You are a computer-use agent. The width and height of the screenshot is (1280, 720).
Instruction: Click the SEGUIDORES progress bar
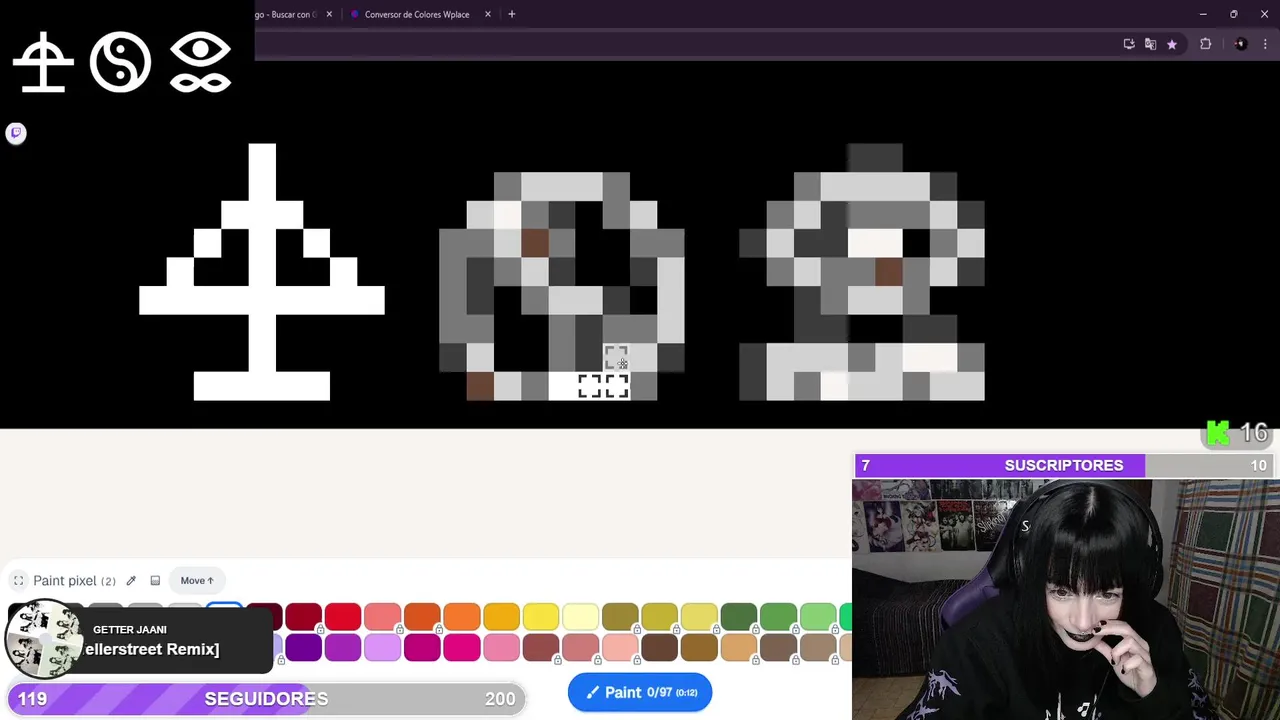tap(265, 699)
